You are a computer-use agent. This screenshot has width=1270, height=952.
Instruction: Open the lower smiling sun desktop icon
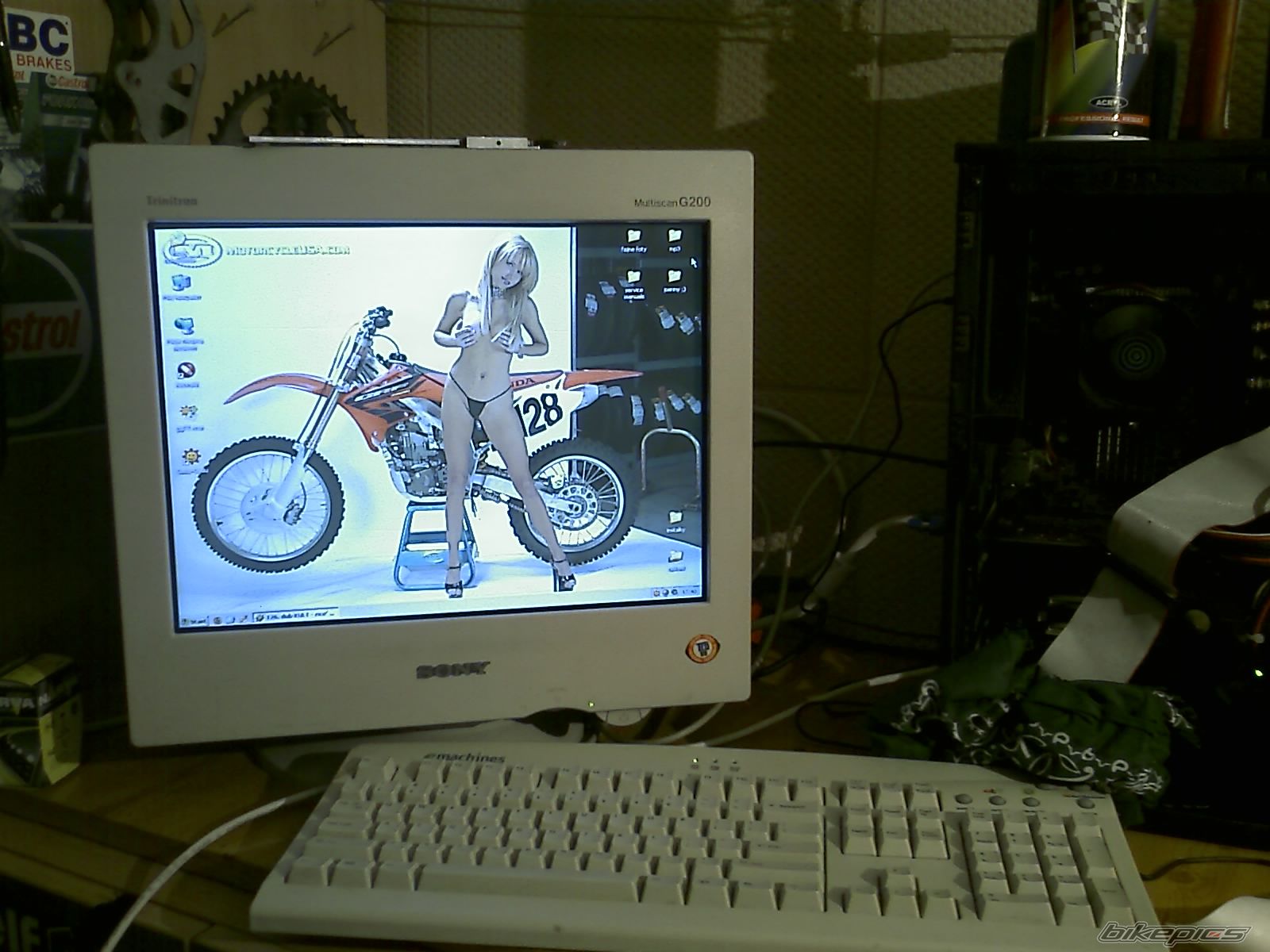pos(191,458)
